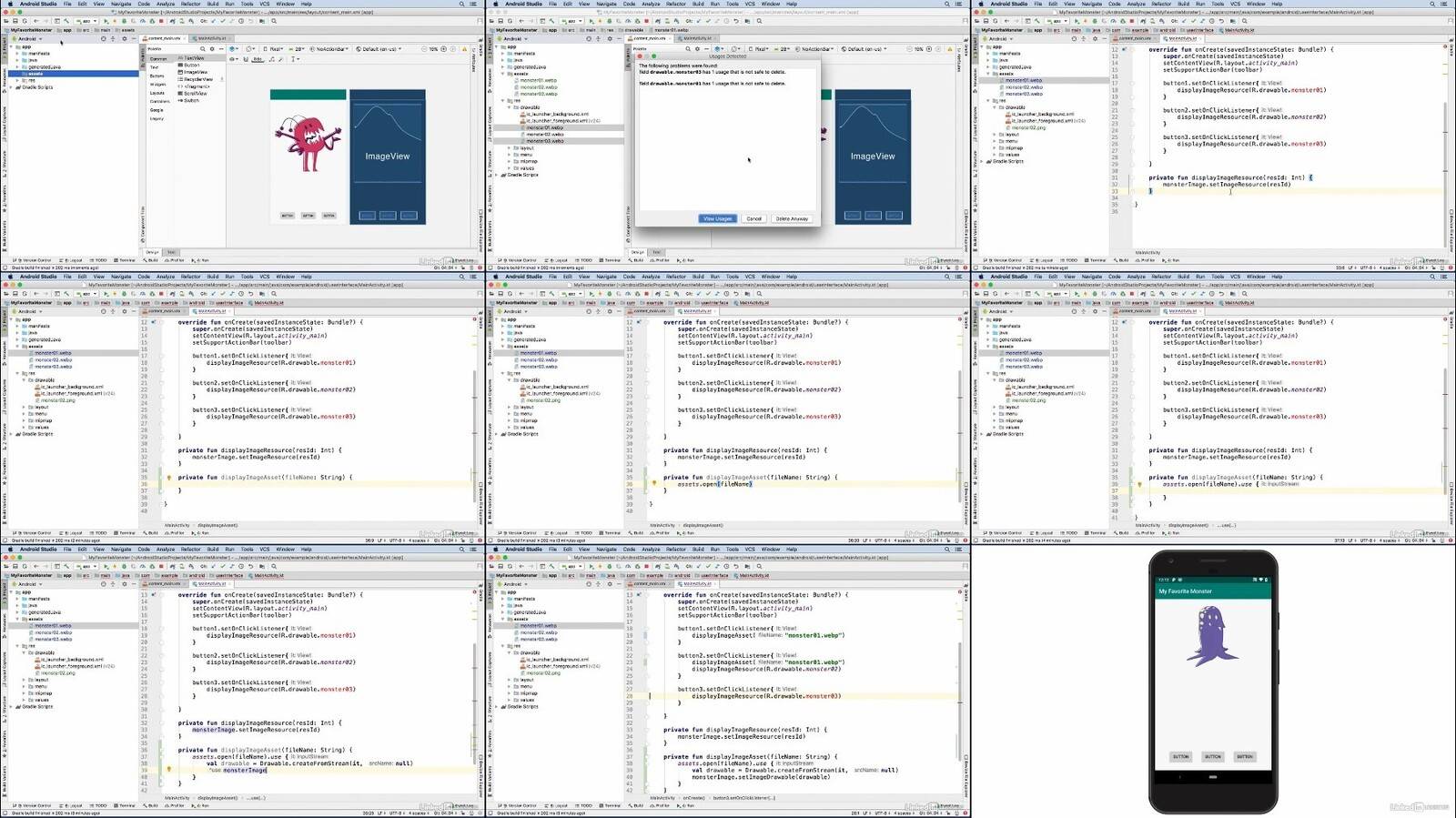Select the highlighted assets folder in project tree
Screen dimensions: 1456x818
[x=36, y=74]
